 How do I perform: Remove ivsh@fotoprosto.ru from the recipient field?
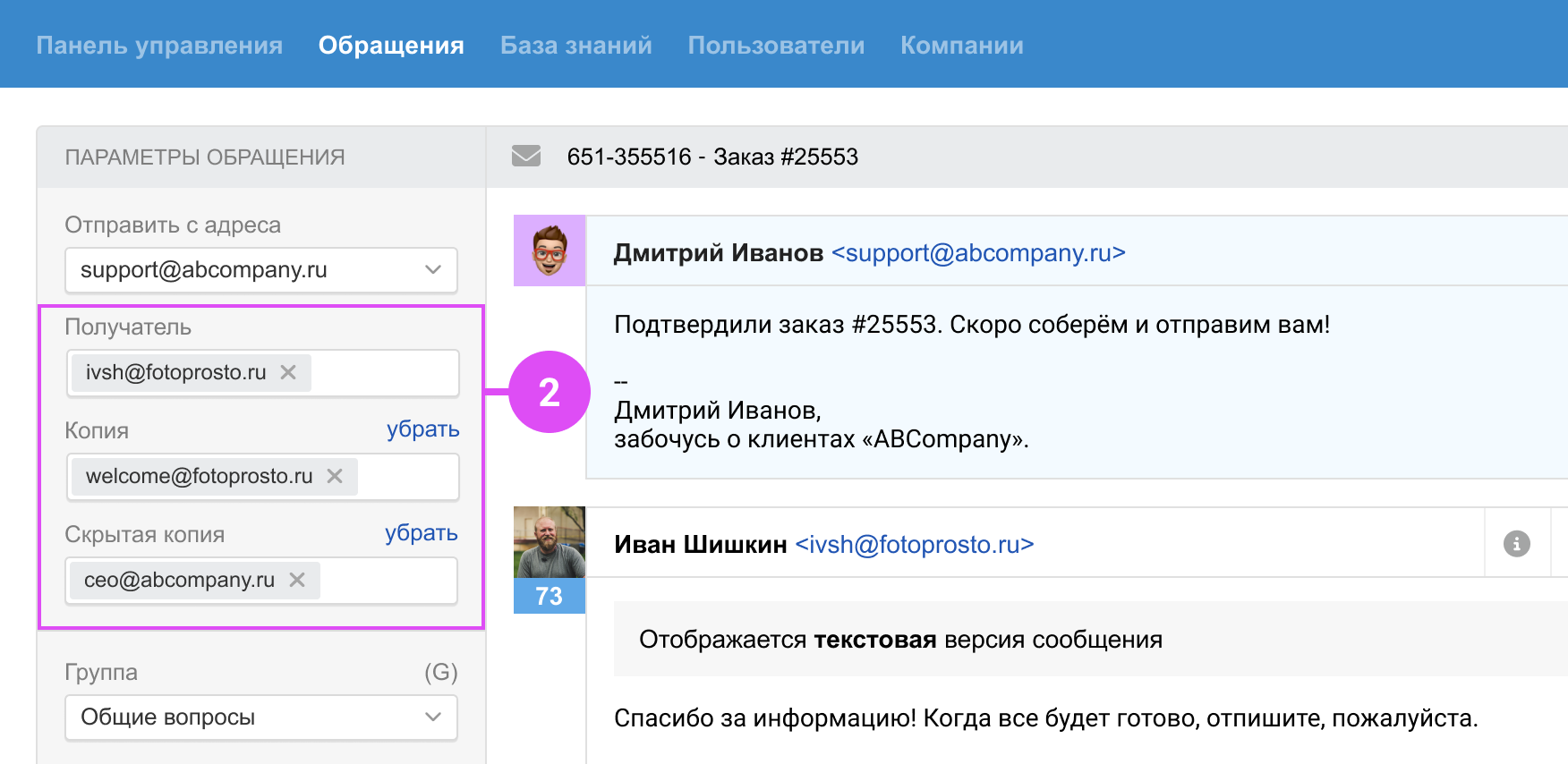tap(288, 372)
